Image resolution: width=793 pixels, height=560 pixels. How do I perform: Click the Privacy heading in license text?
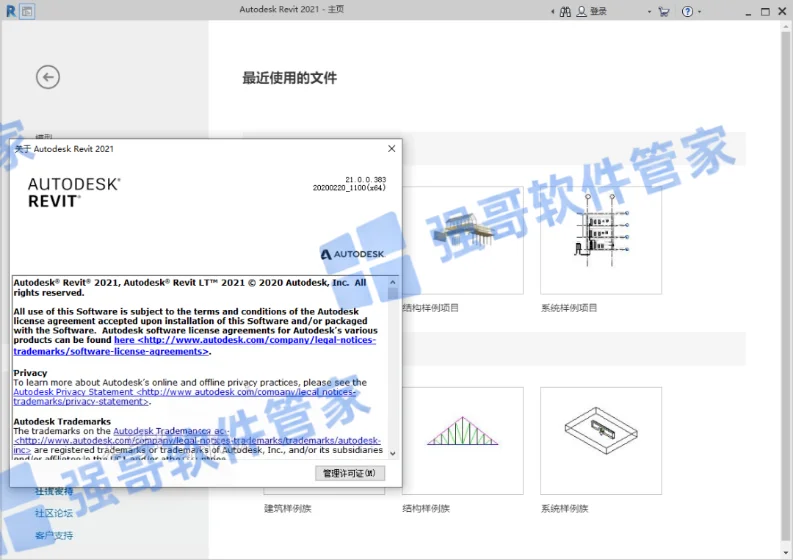pos(30,373)
